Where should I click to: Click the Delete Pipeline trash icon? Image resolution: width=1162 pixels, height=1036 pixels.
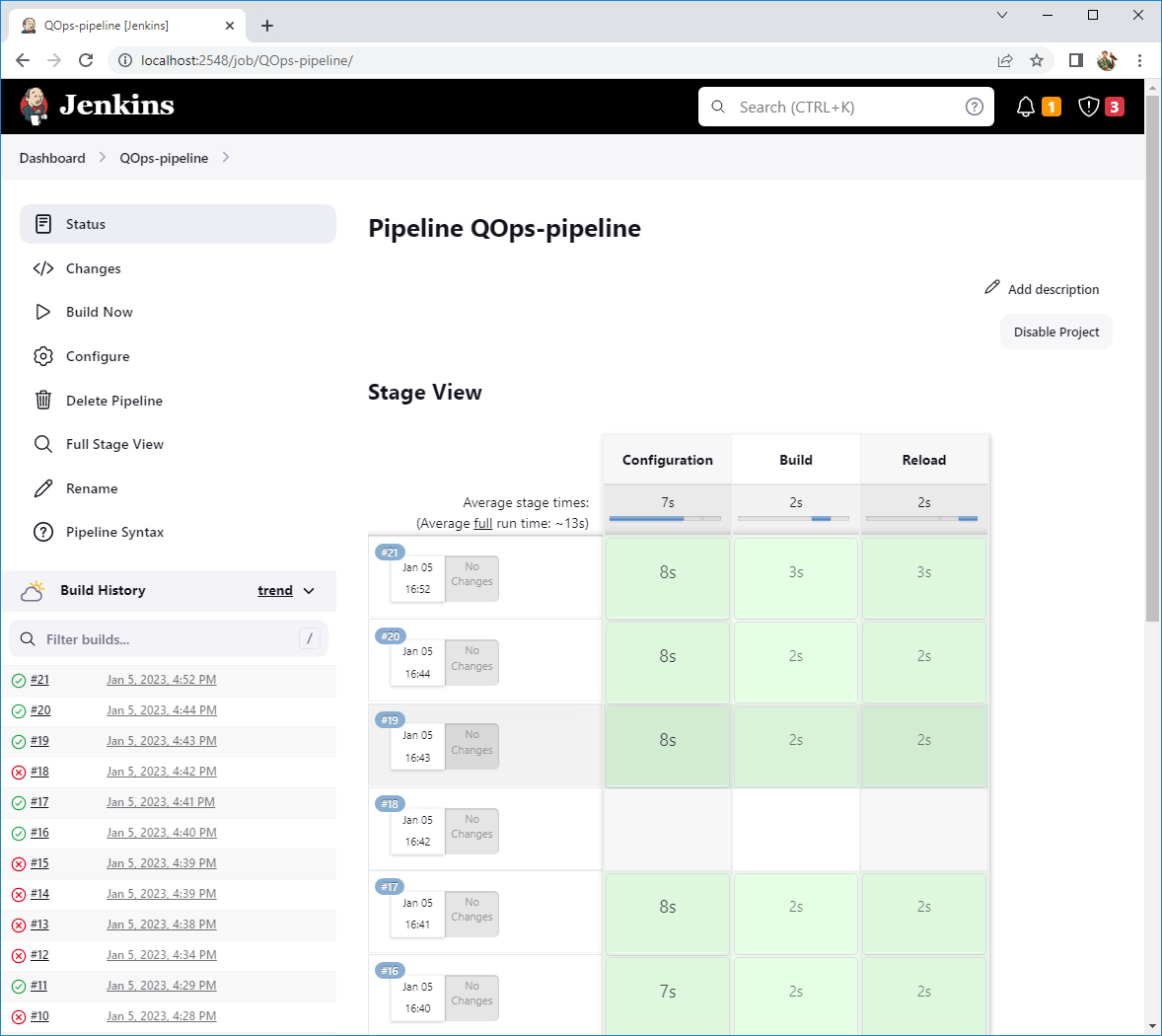43,400
